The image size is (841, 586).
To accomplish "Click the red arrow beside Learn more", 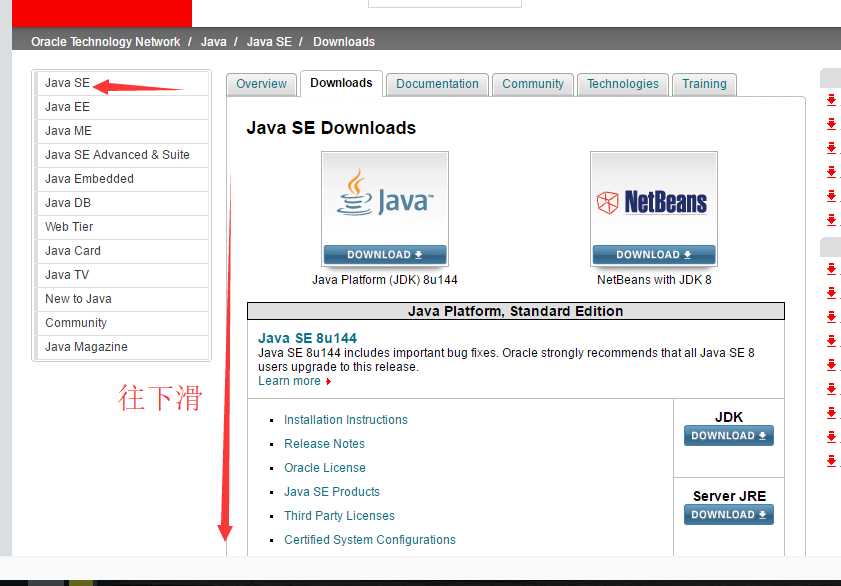I will [x=328, y=382].
